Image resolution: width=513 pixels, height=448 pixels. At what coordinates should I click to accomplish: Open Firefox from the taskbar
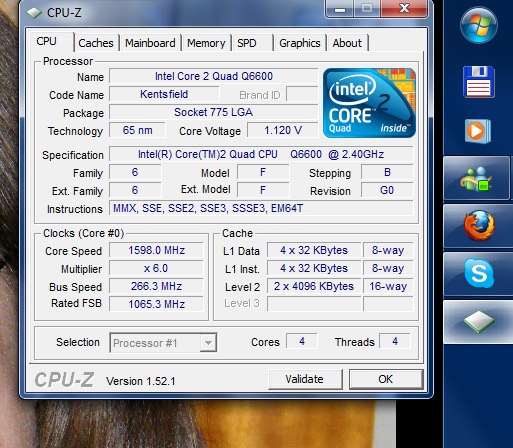click(x=479, y=226)
